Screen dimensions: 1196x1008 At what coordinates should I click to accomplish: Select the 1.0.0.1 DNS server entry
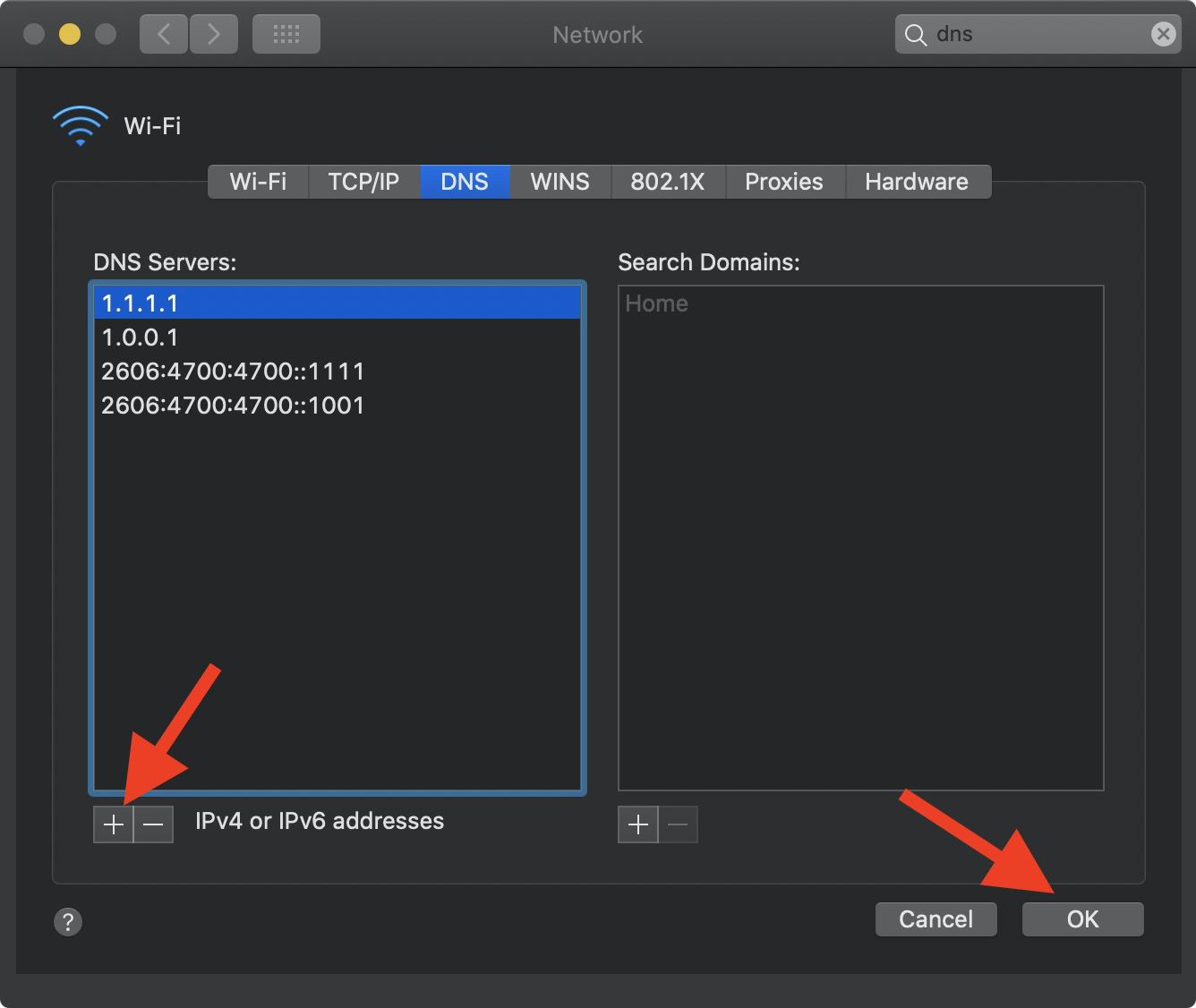coord(140,337)
